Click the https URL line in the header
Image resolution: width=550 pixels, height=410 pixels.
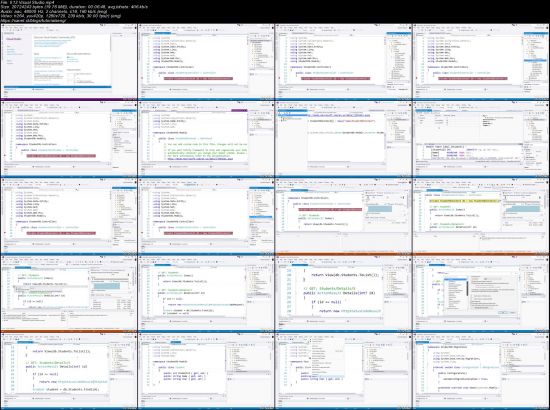[33, 21]
